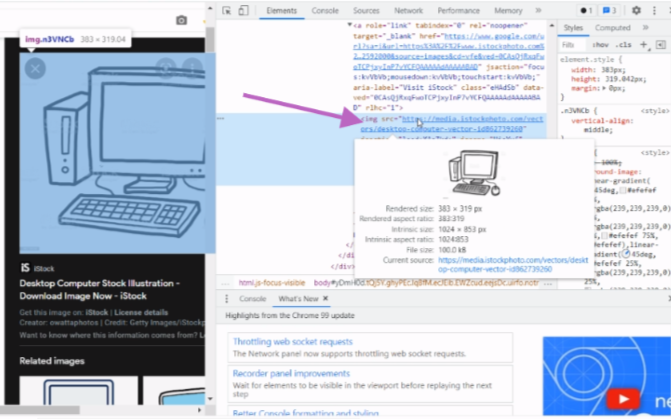The height and width of the screenshot is (419, 671).
Task: Open the anchor href google.com URL link
Action: 449,51
